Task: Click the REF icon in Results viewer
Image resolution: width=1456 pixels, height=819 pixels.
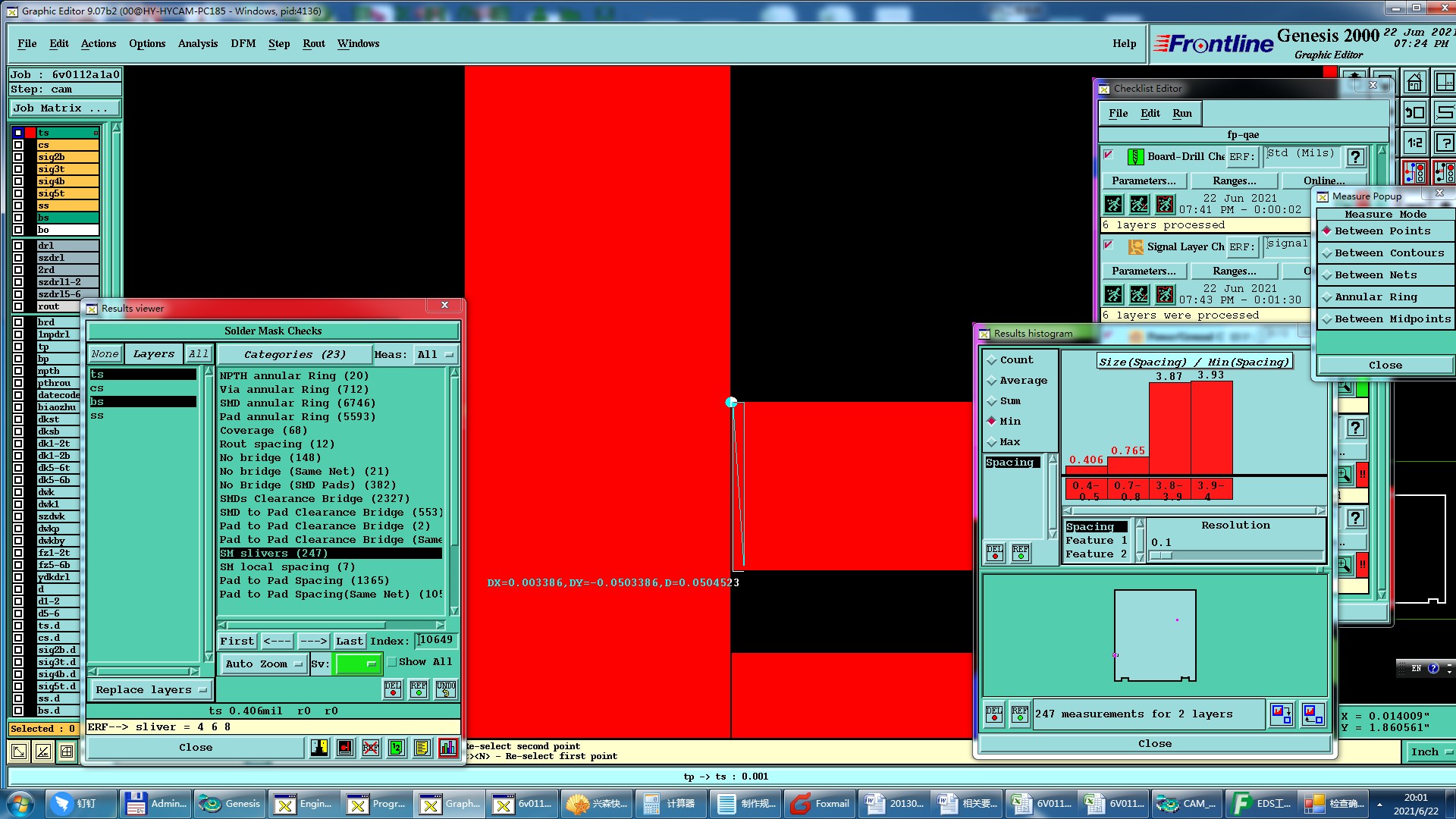Action: (419, 689)
